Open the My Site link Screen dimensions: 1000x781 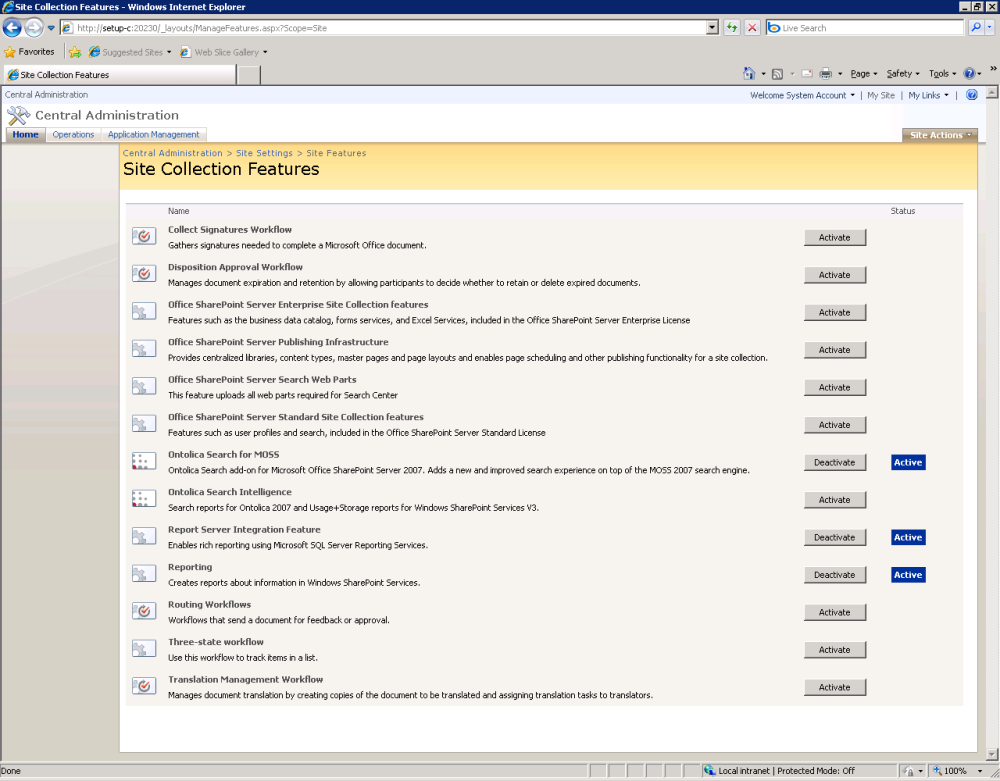(x=881, y=95)
